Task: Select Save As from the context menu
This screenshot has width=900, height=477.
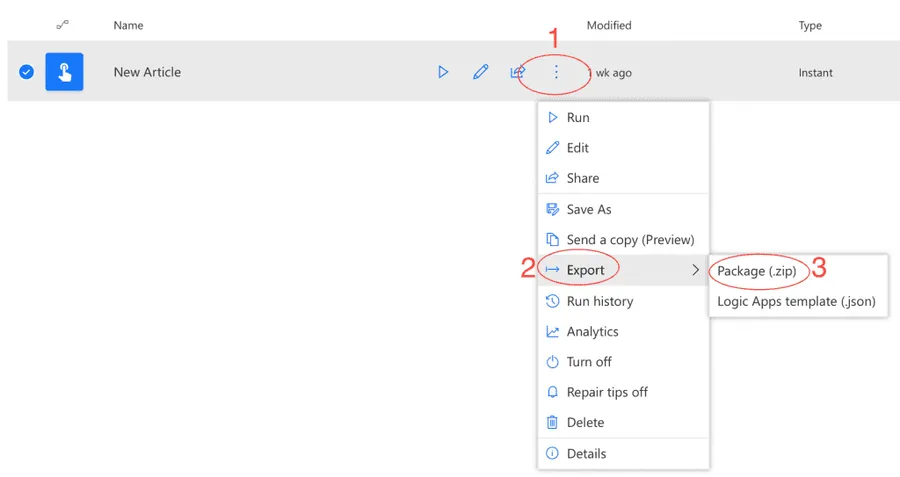Action: pyautogui.click(x=588, y=209)
